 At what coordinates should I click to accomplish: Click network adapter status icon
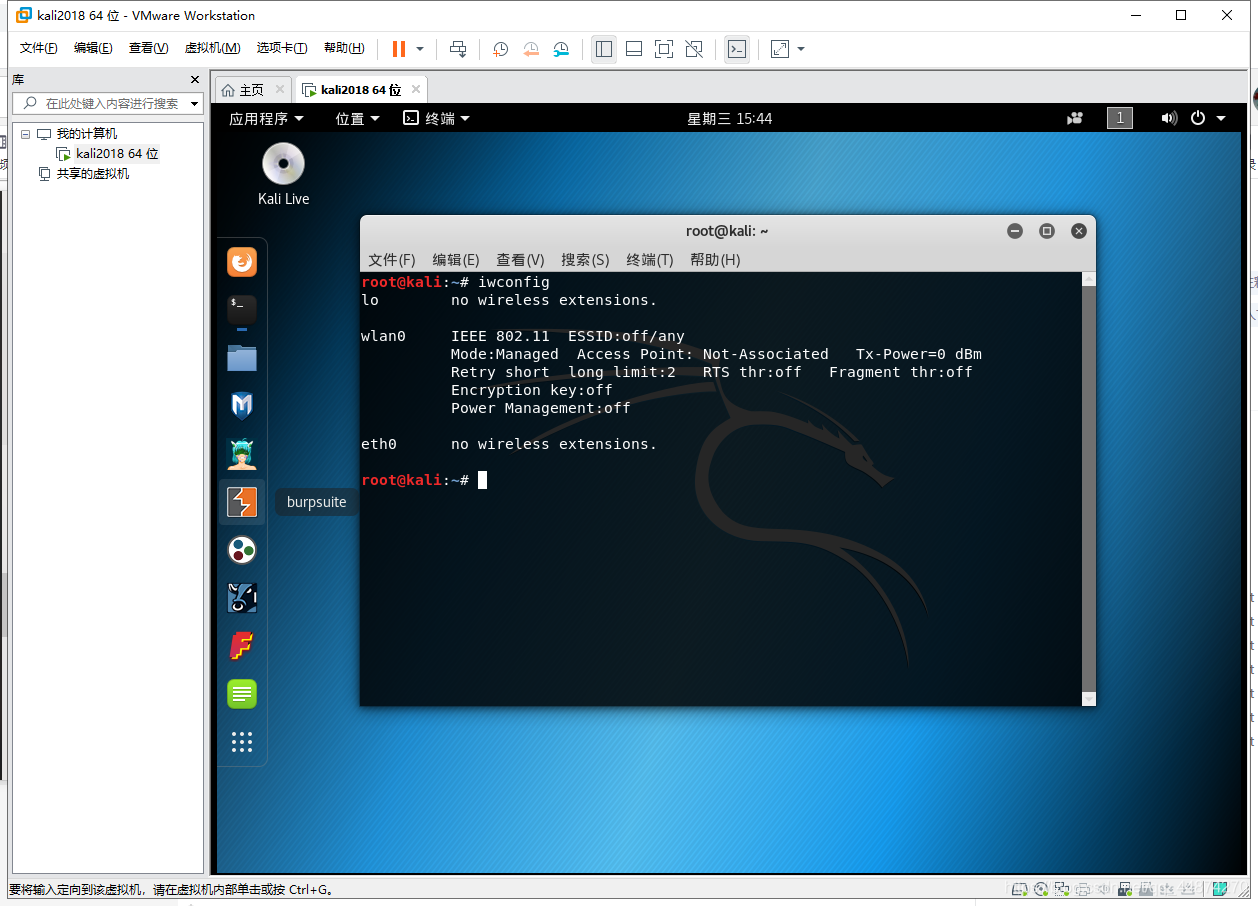click(x=1063, y=889)
